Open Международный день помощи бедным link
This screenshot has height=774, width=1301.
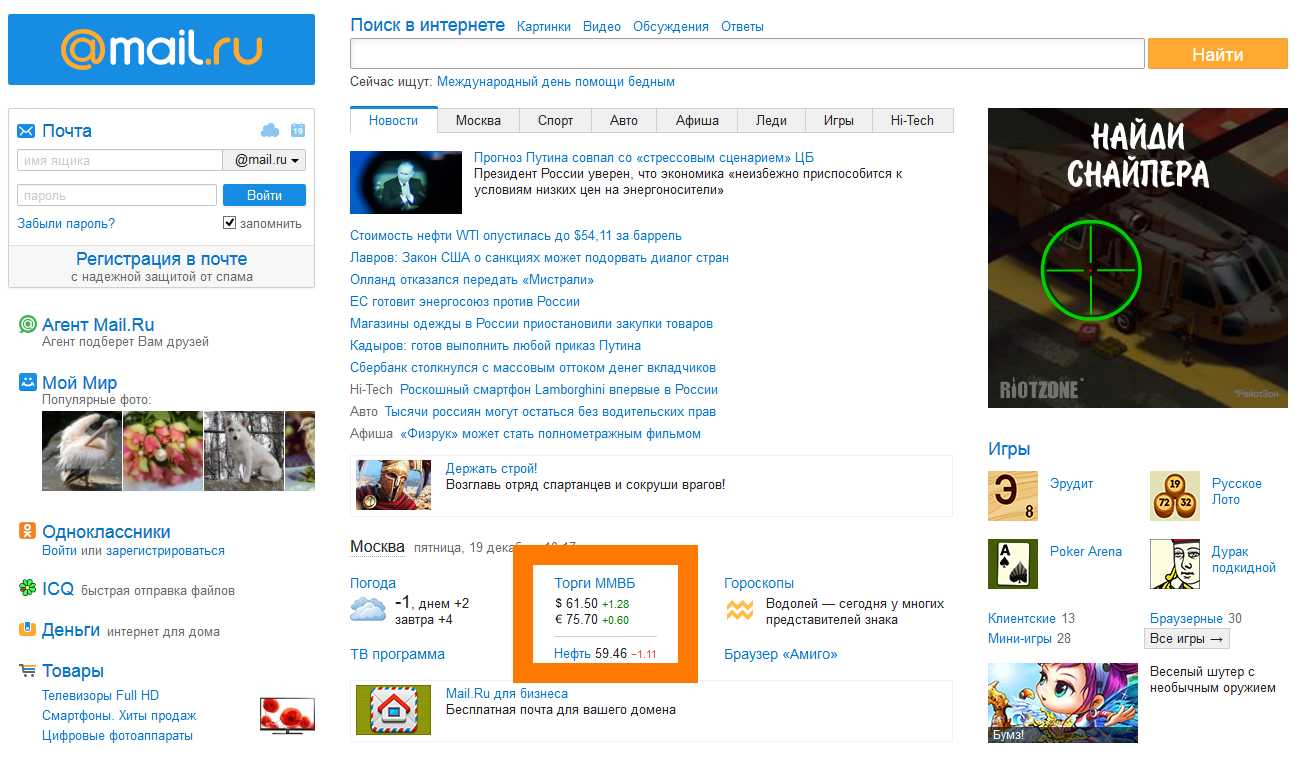pyautogui.click(x=556, y=81)
